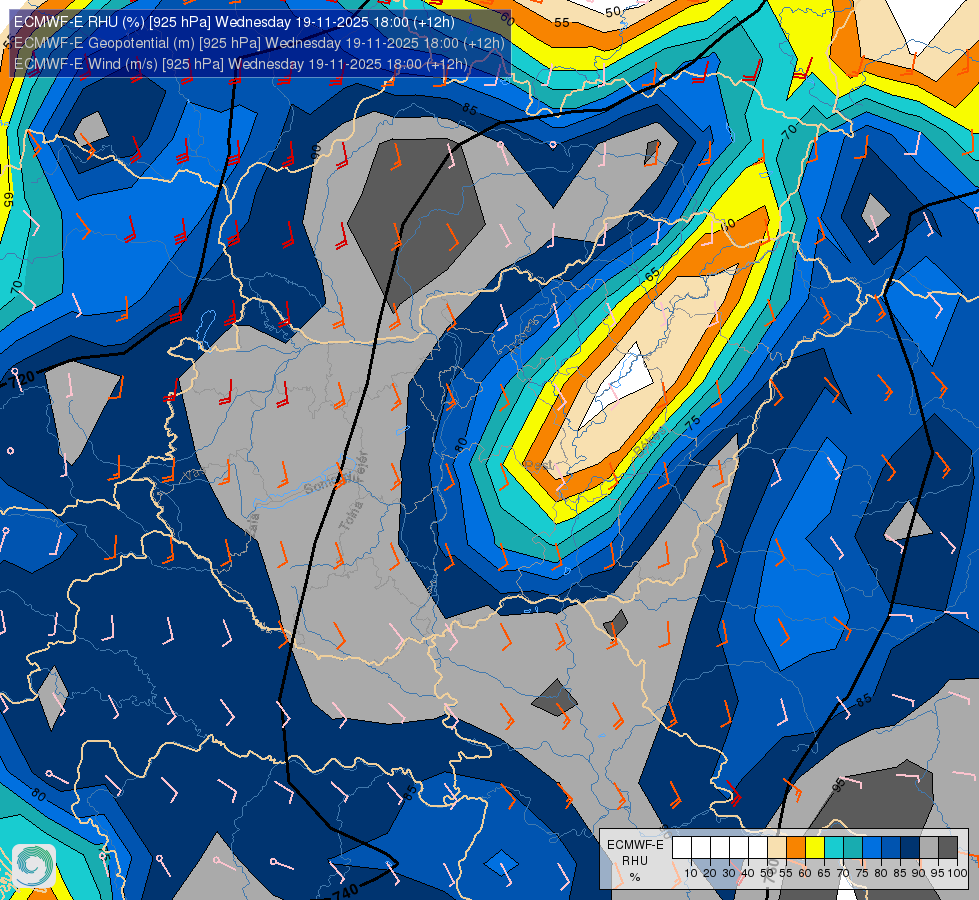The height and width of the screenshot is (900, 979).
Task: Click the 720 geopotential contour label
Action: tap(22, 378)
